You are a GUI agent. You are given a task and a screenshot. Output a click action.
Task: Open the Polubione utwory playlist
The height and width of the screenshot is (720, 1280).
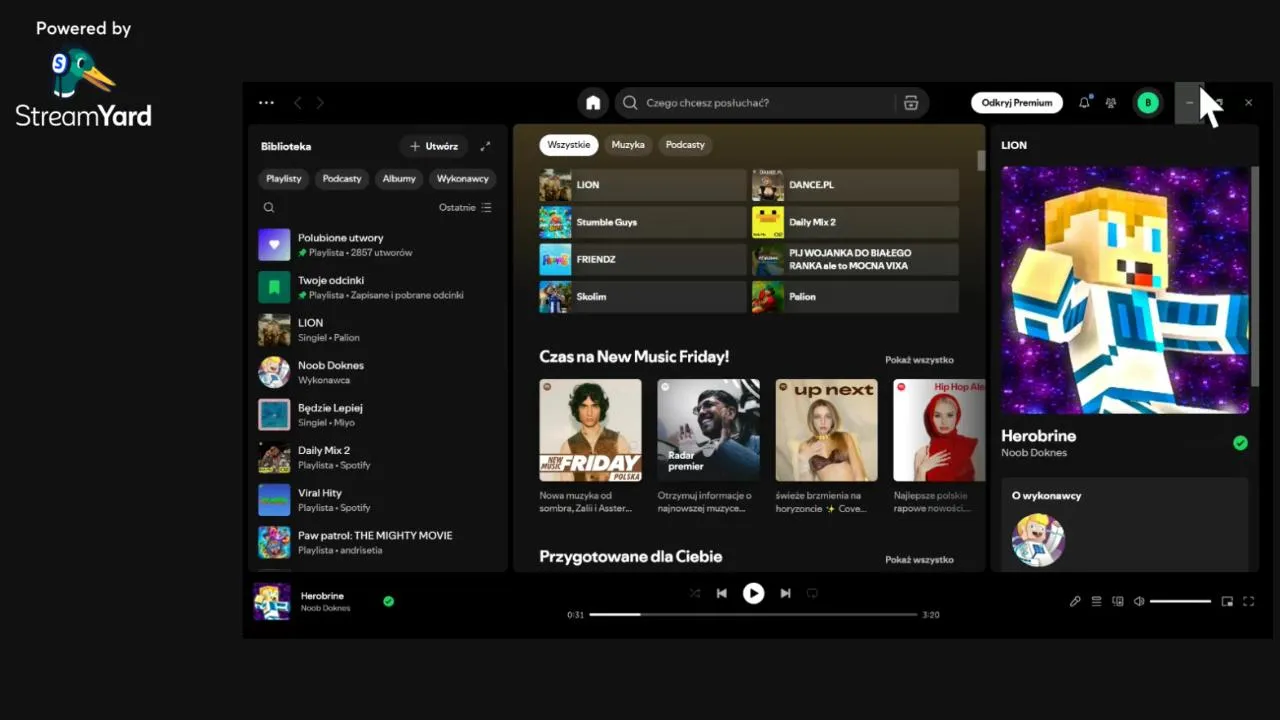coord(378,245)
